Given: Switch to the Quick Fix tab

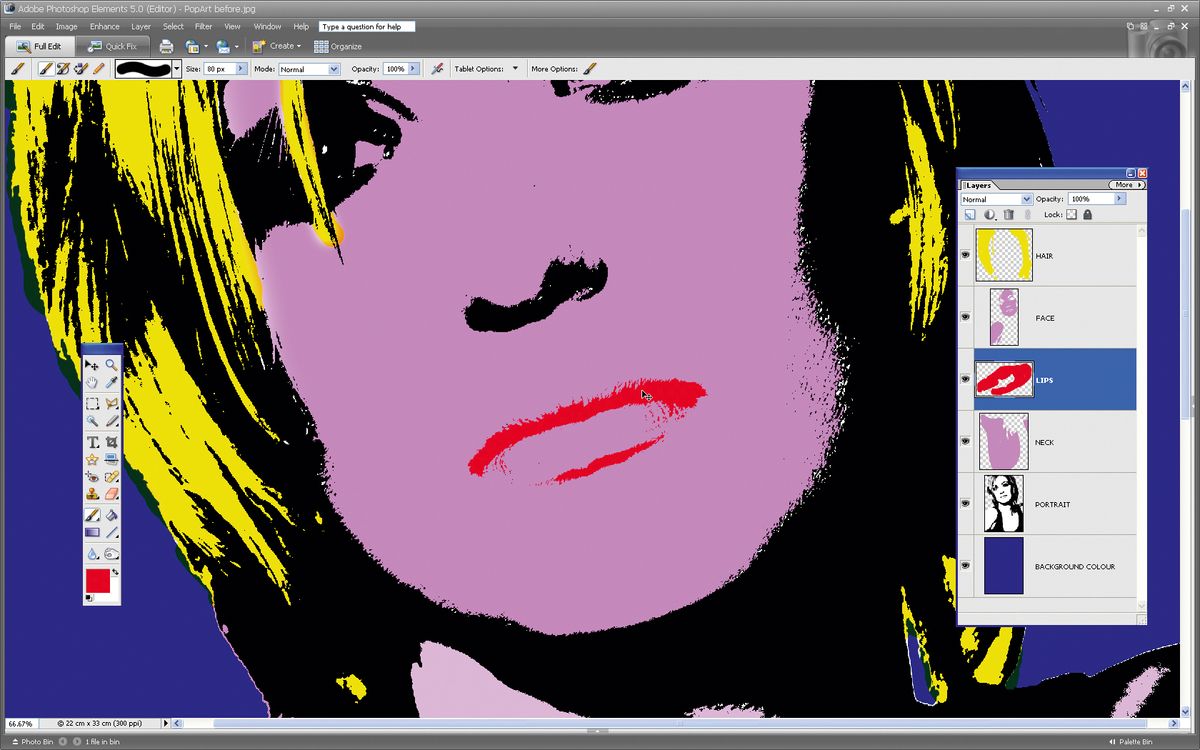Looking at the screenshot, I should pos(113,45).
